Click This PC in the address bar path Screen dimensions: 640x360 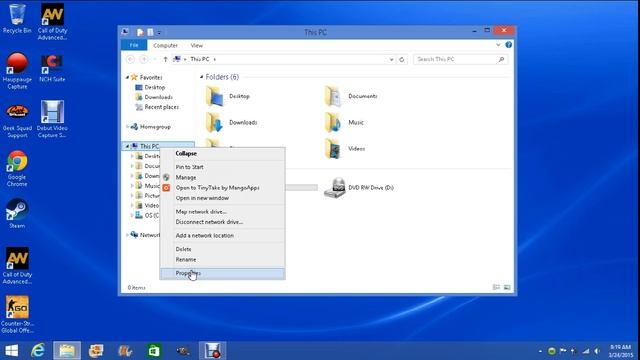pos(200,60)
